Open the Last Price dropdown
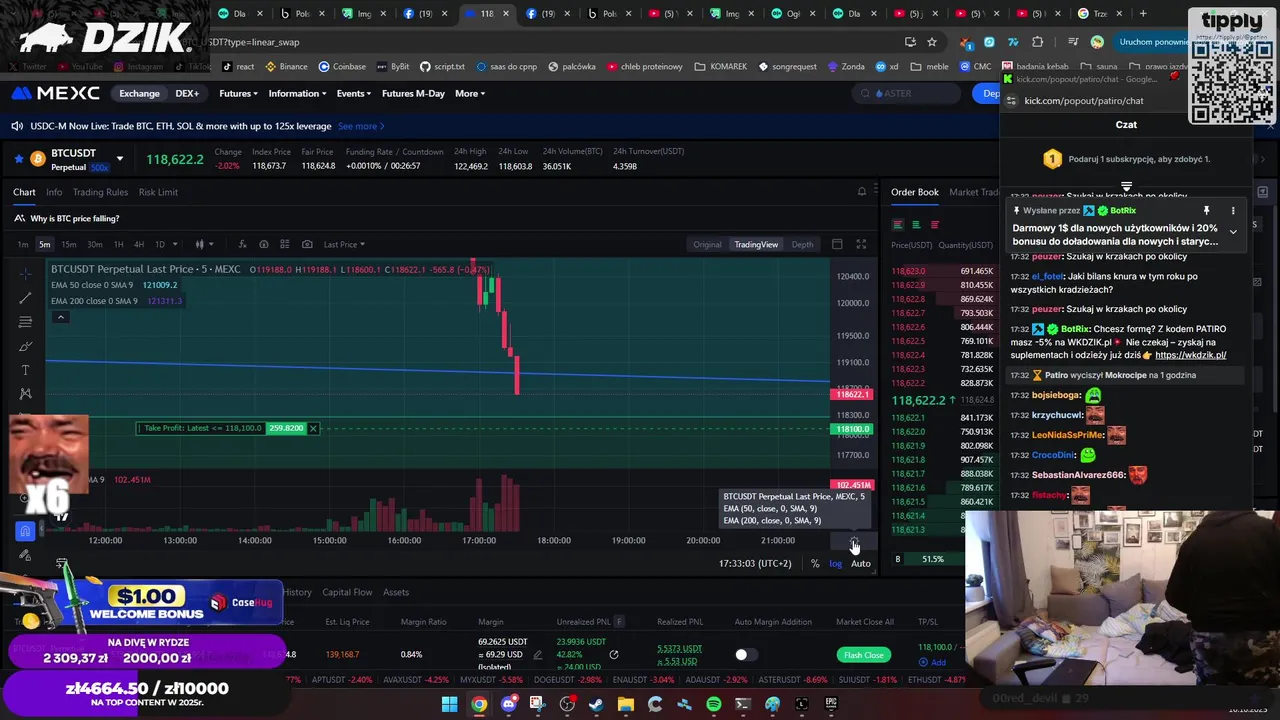 (x=344, y=244)
